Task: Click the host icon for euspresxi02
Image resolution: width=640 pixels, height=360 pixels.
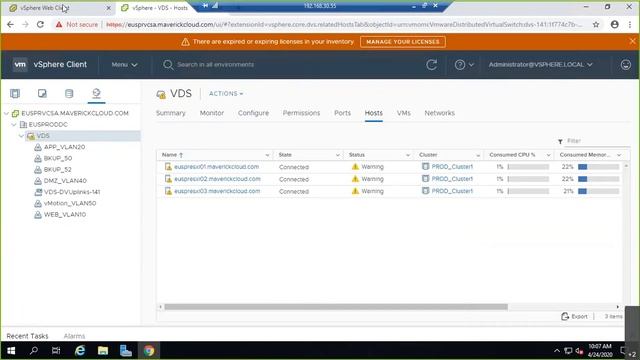Action: [168, 179]
